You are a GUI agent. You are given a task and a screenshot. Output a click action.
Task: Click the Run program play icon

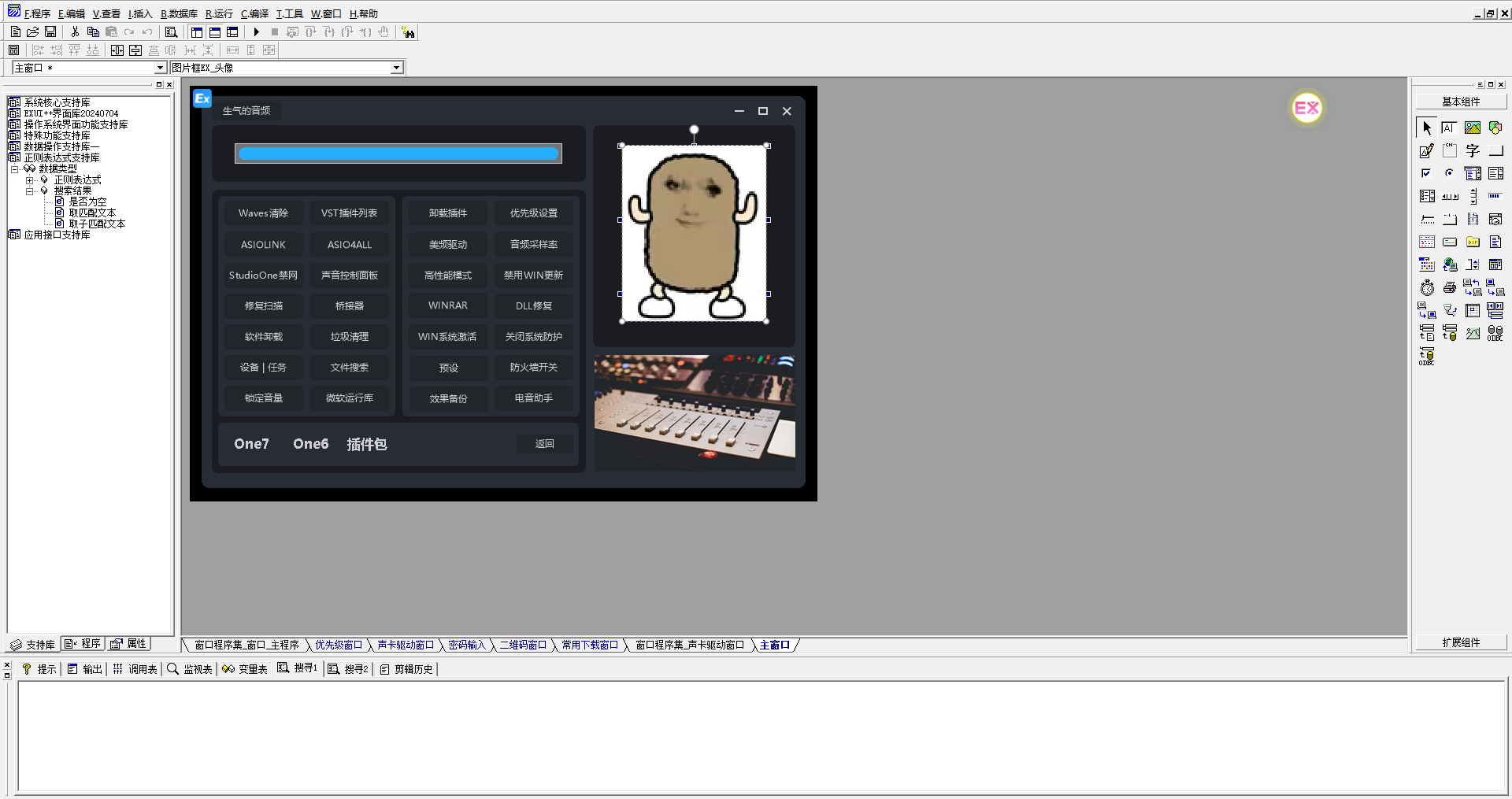pyautogui.click(x=257, y=32)
